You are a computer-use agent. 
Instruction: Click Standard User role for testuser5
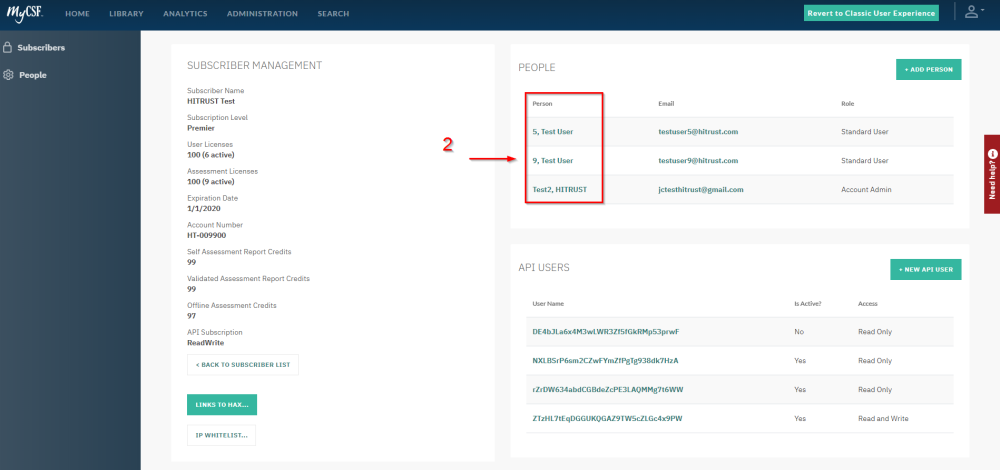[x=865, y=132]
